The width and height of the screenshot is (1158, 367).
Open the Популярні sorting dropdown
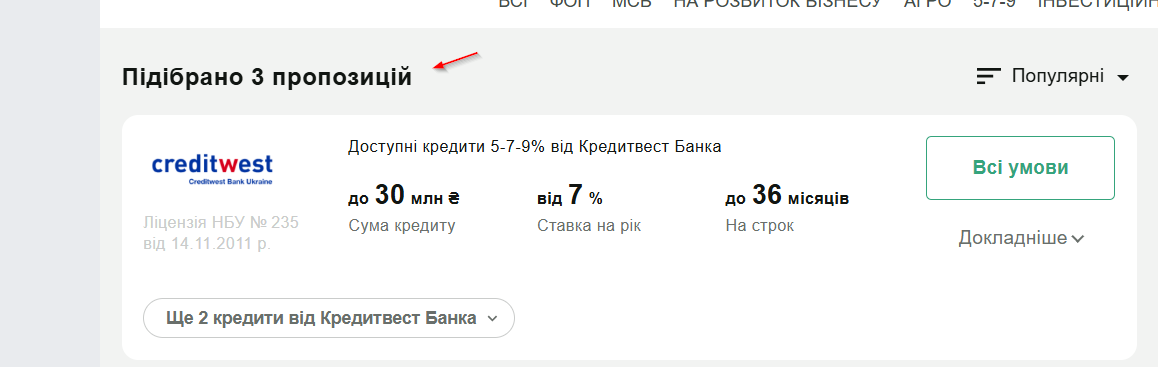pyautogui.click(x=1053, y=76)
